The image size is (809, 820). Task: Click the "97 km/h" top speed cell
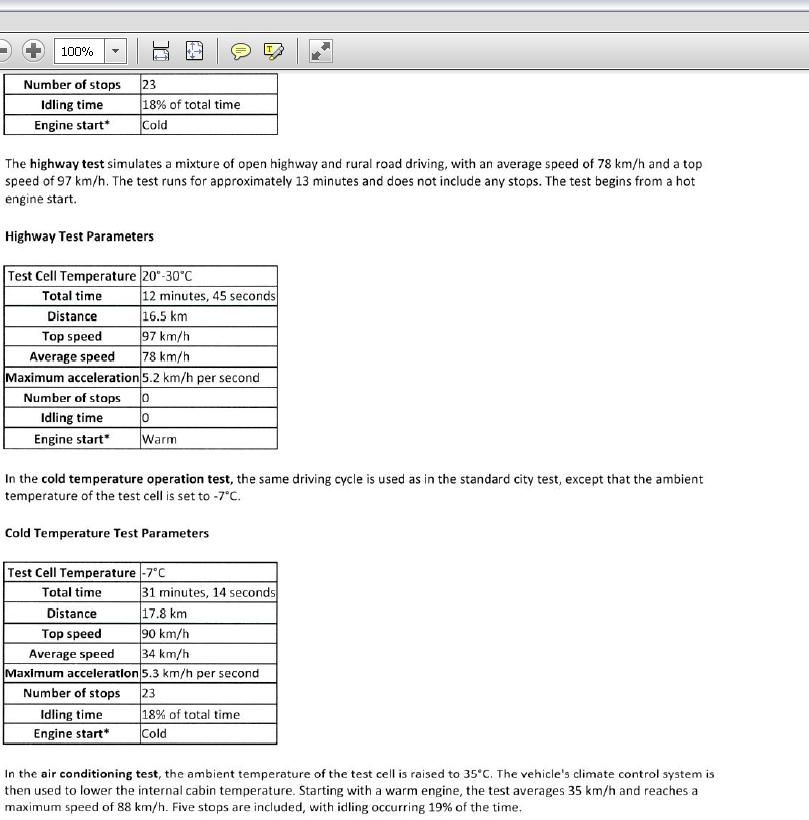166,337
